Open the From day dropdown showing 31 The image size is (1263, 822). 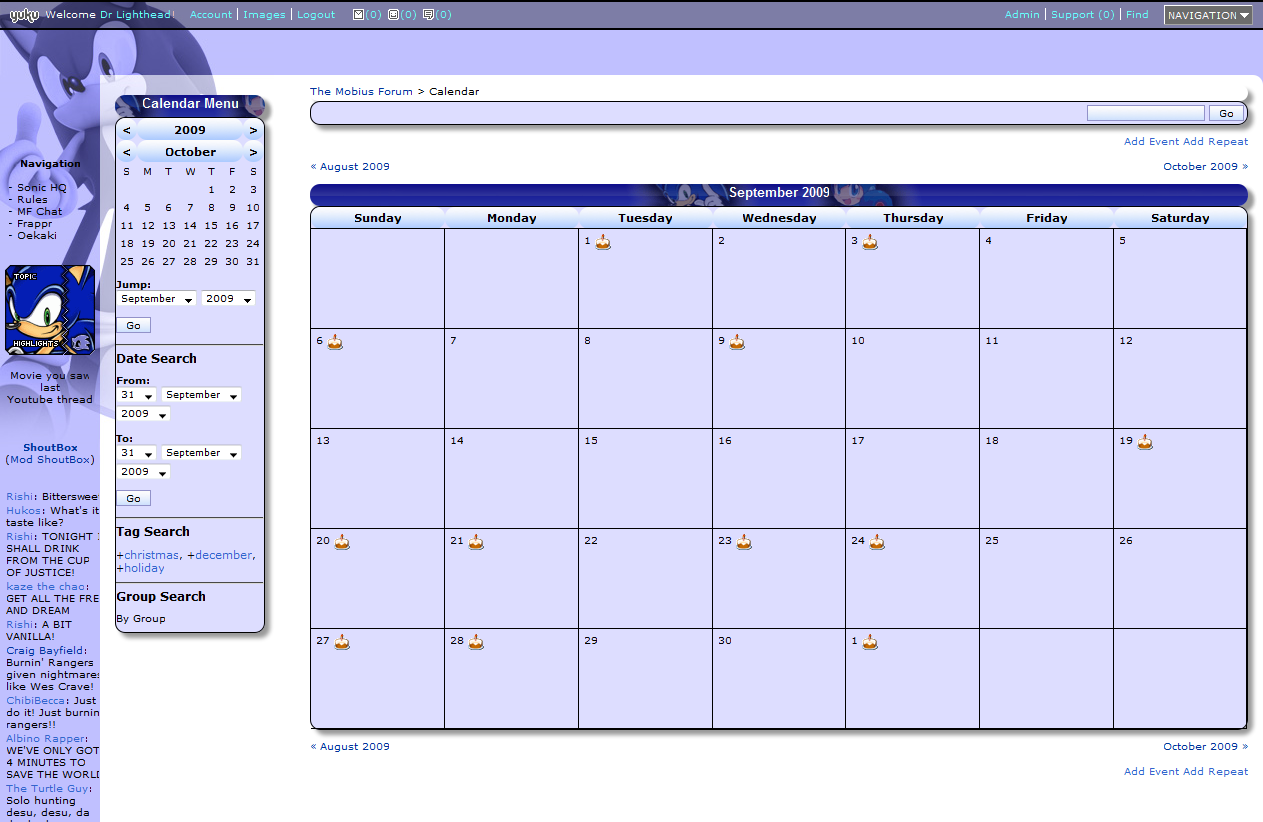136,395
